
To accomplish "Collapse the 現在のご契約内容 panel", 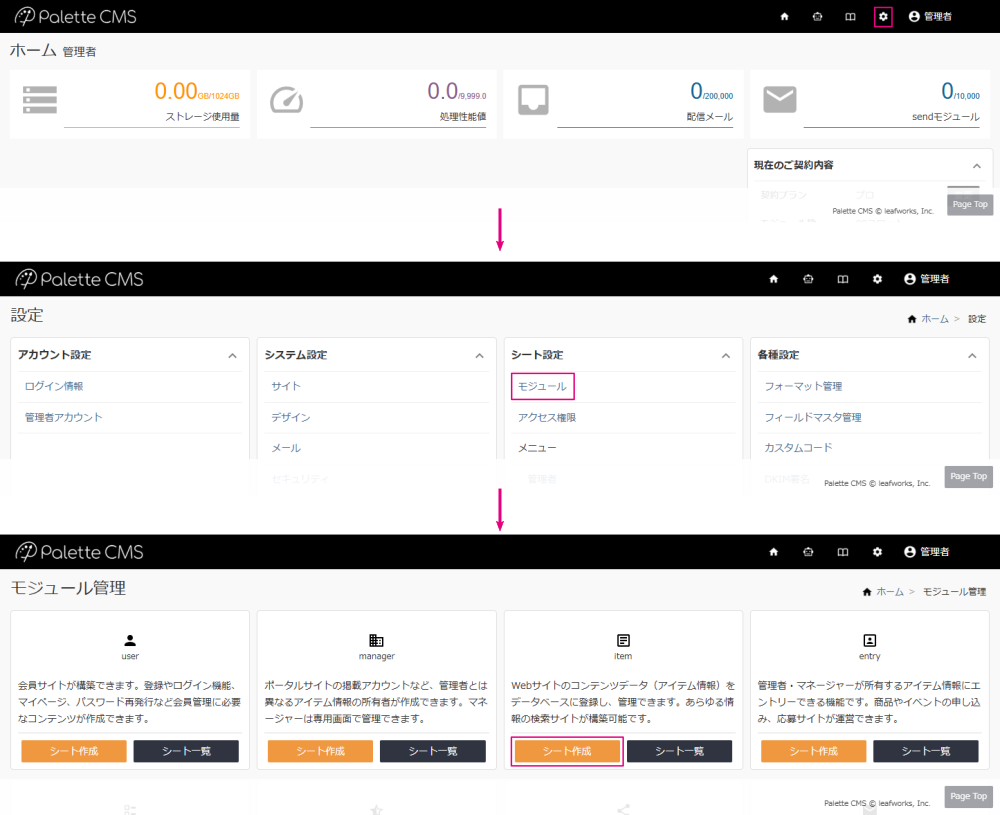I will [x=976, y=165].
